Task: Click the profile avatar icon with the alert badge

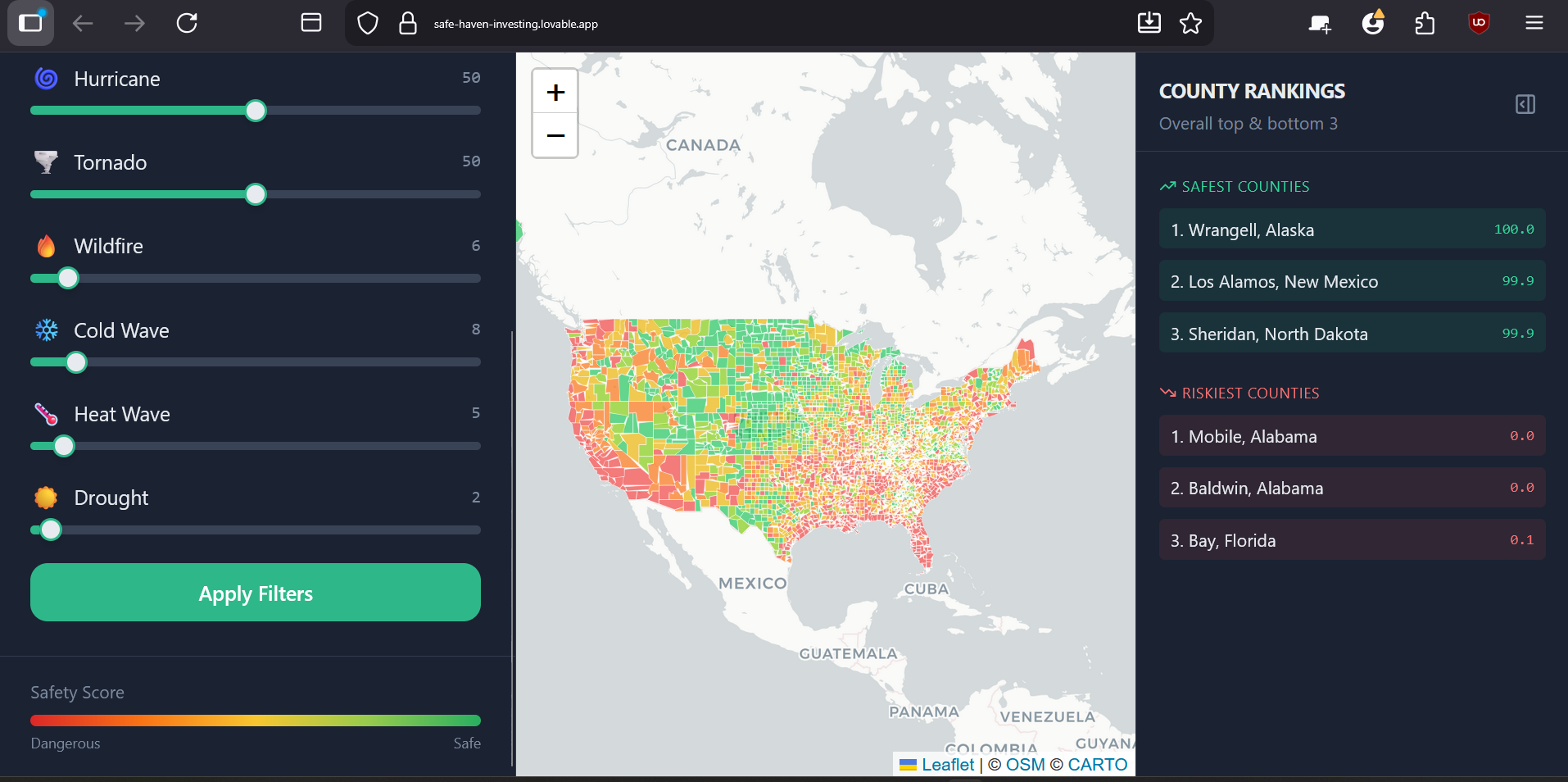Action: [1373, 23]
